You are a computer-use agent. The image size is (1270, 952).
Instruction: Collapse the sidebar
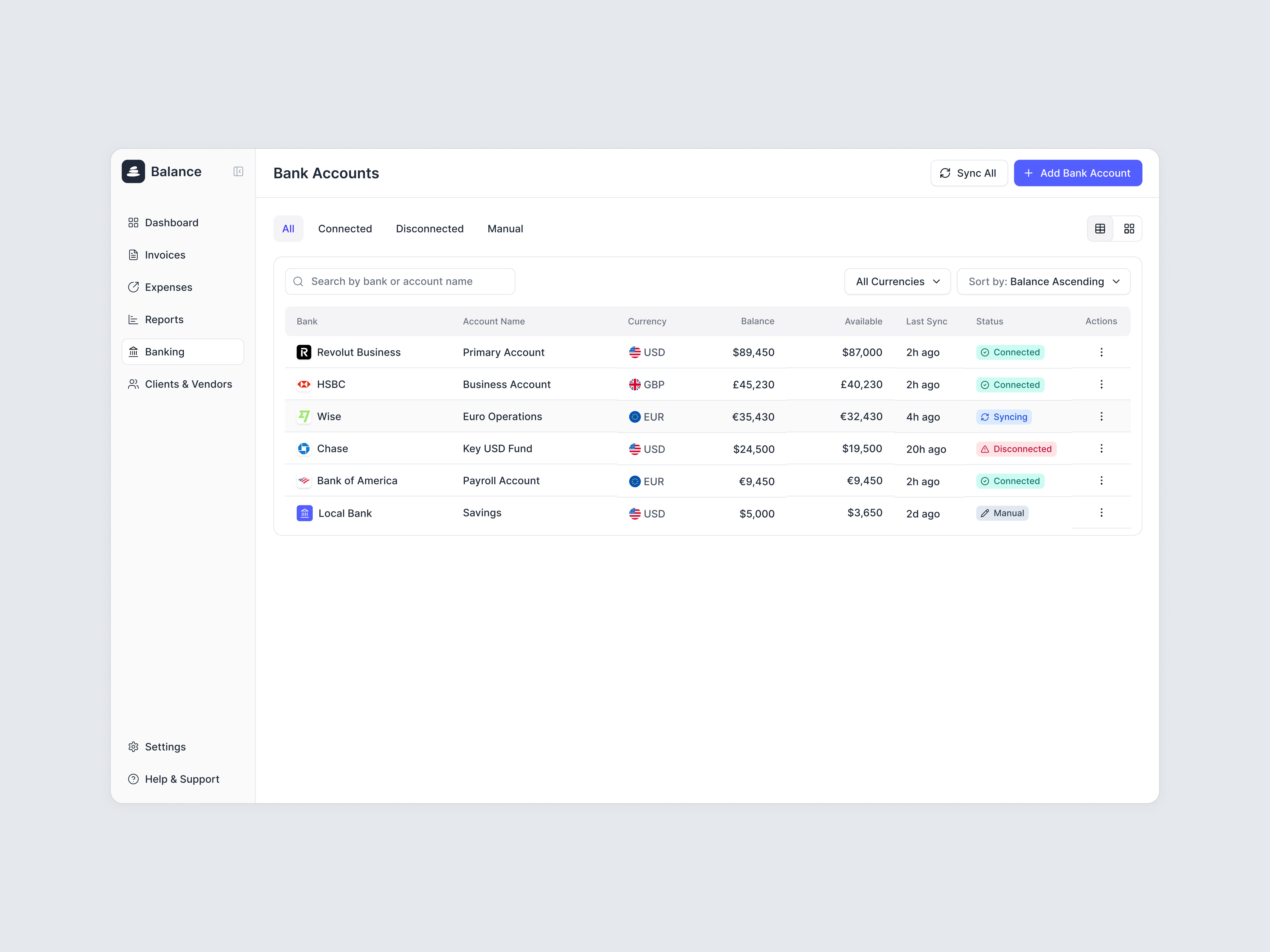click(x=238, y=171)
